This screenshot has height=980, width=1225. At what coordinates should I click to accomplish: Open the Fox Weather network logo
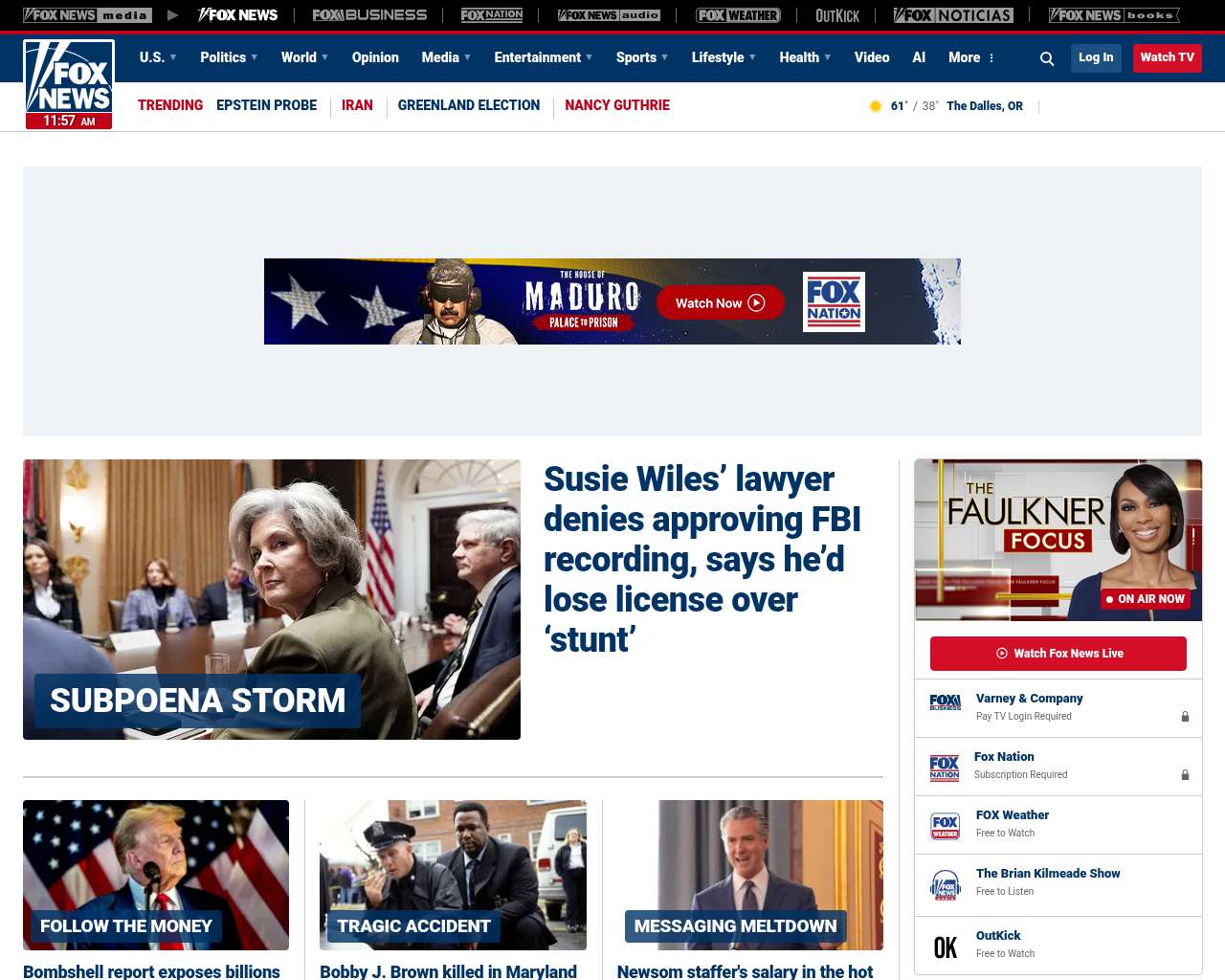pos(738,15)
